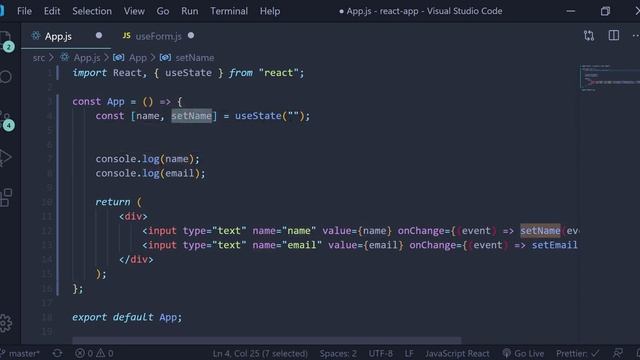Change file encoding UTF-8
The image size is (640, 360).
point(380,353)
